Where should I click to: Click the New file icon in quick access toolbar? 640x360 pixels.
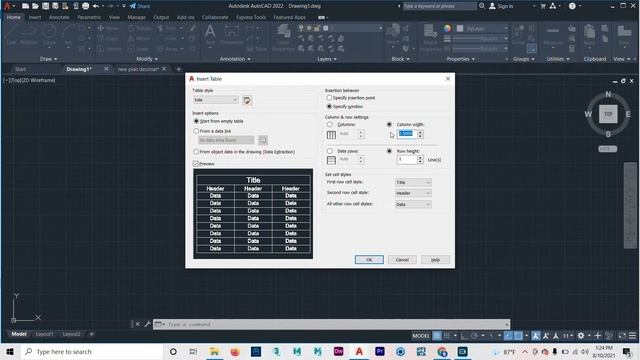pos(25,6)
